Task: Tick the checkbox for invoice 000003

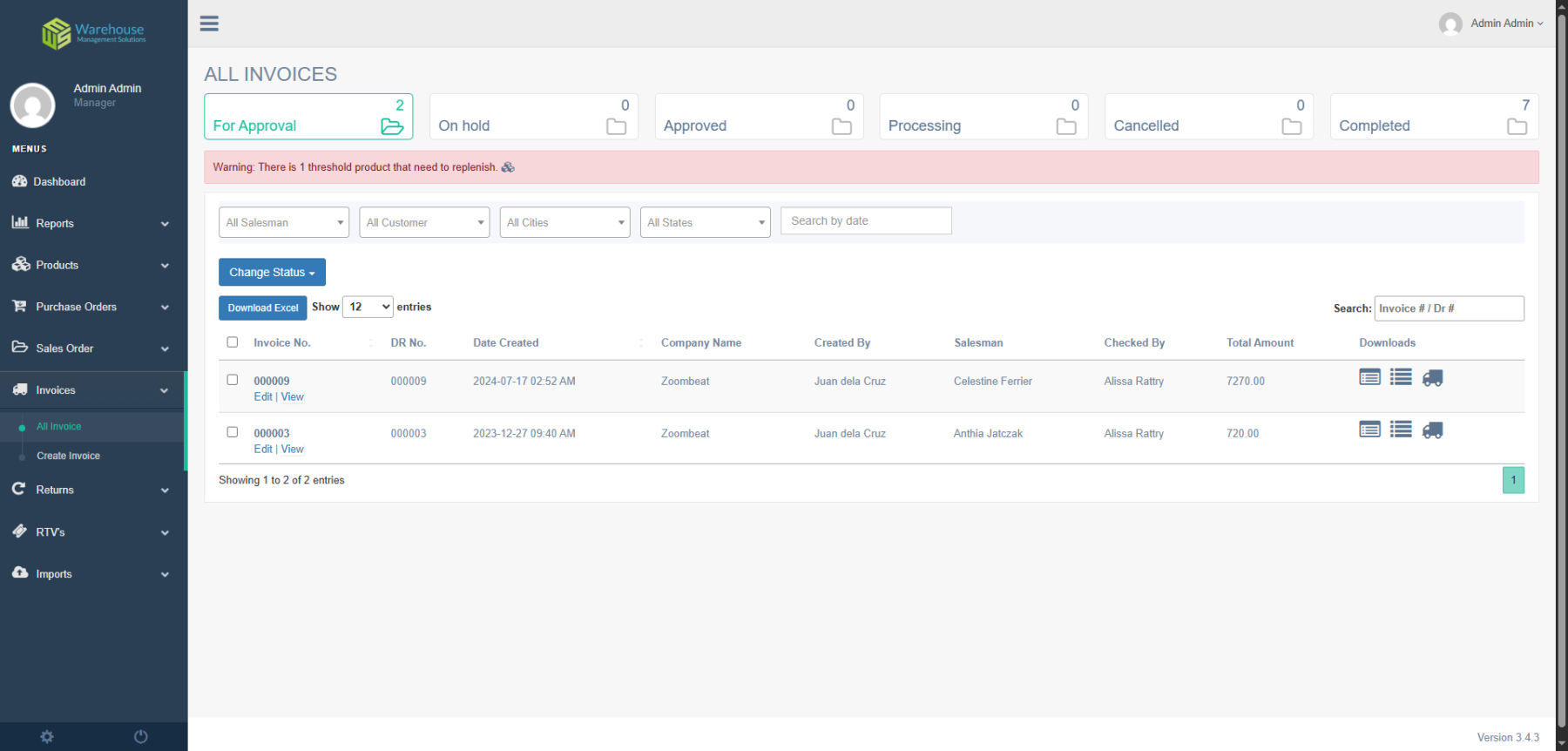Action: coord(233,432)
